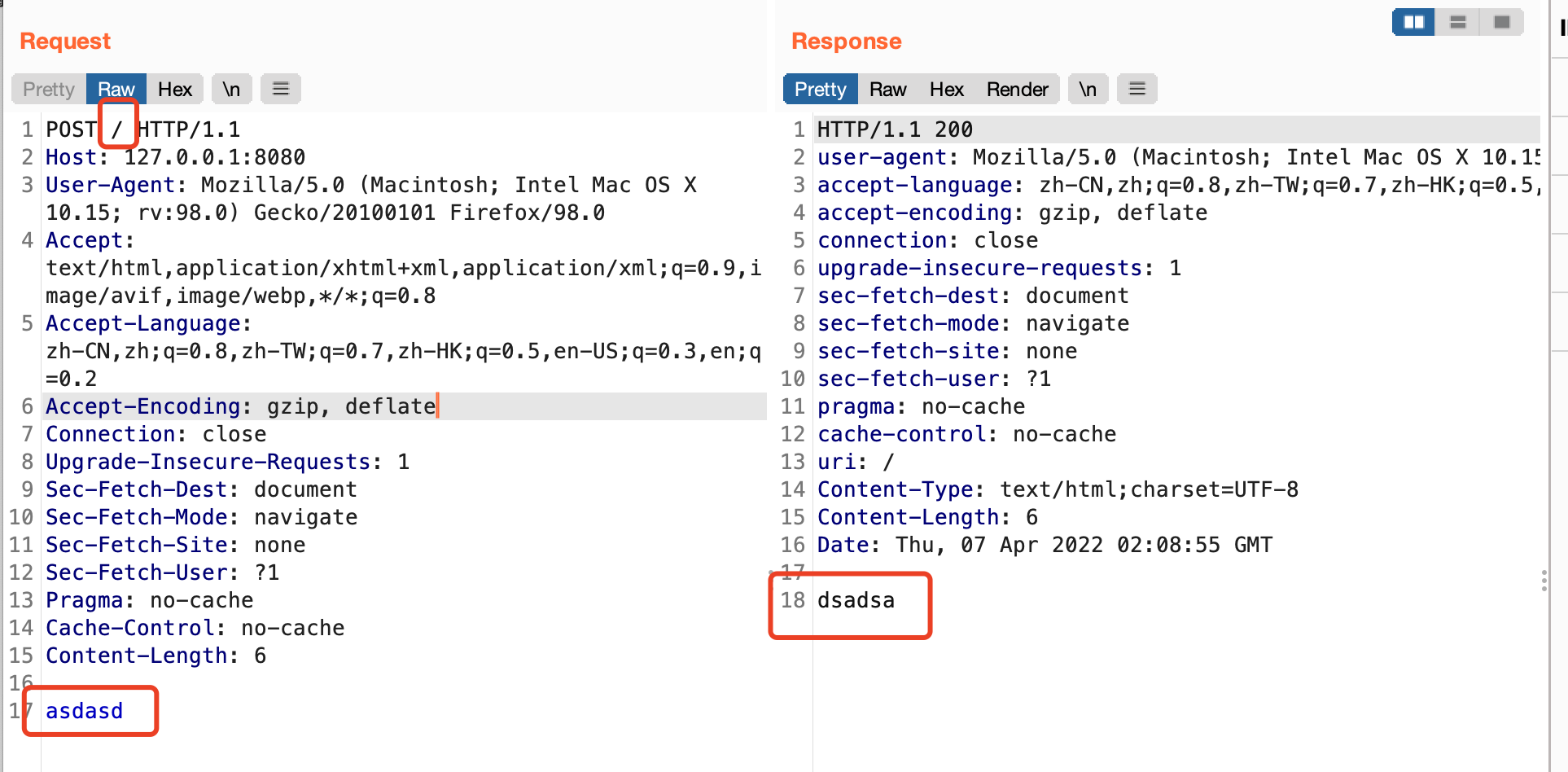Click 'Cache-Control: no-cache' in request
Screen dimensions: 1568x772
click(195, 628)
